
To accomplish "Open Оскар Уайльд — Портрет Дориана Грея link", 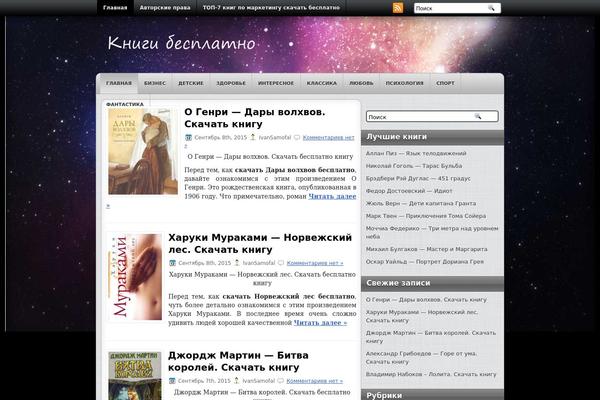I will click(x=425, y=262).
